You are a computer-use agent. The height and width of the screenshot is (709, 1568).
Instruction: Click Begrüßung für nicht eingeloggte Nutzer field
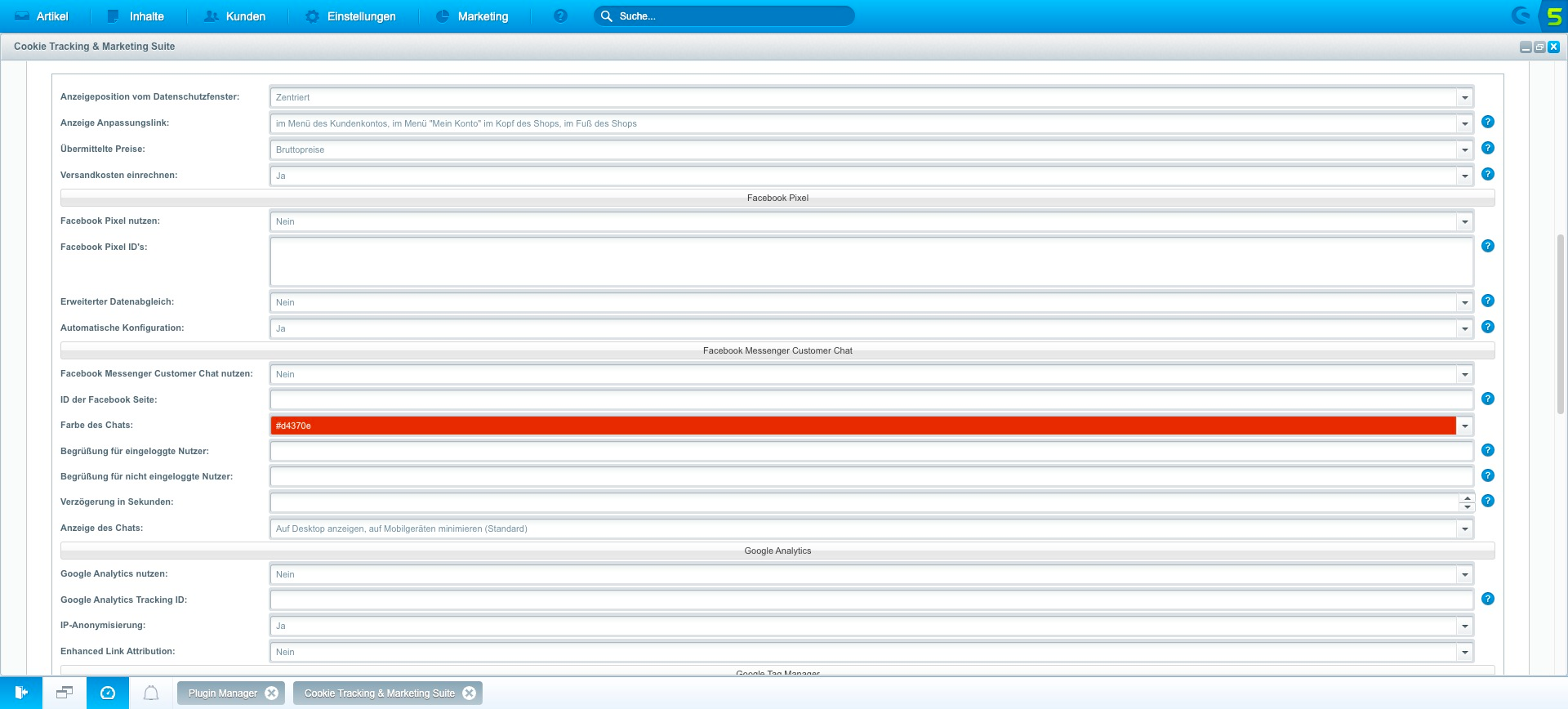871,476
